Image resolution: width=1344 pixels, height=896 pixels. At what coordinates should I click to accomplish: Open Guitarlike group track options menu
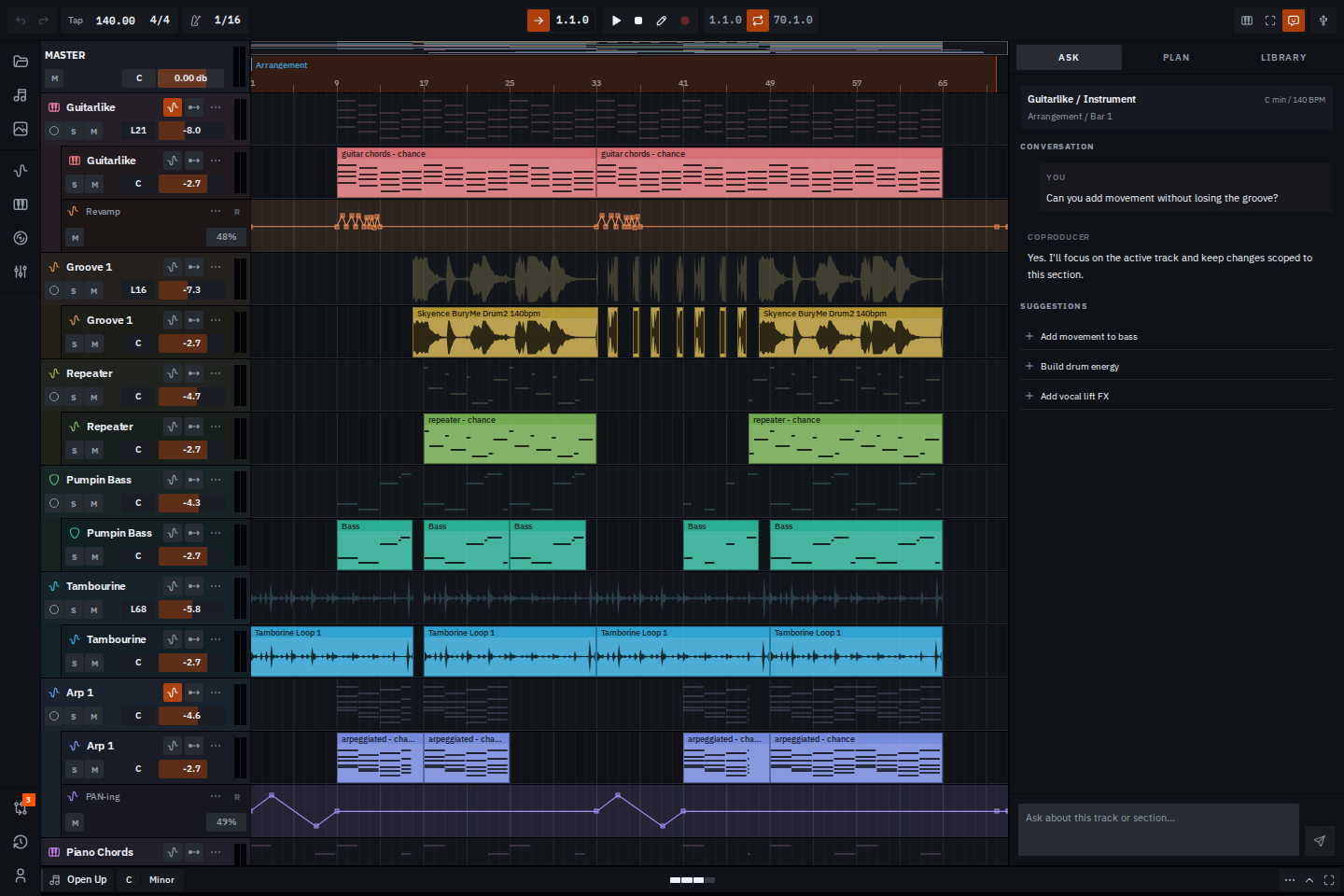pyautogui.click(x=216, y=107)
